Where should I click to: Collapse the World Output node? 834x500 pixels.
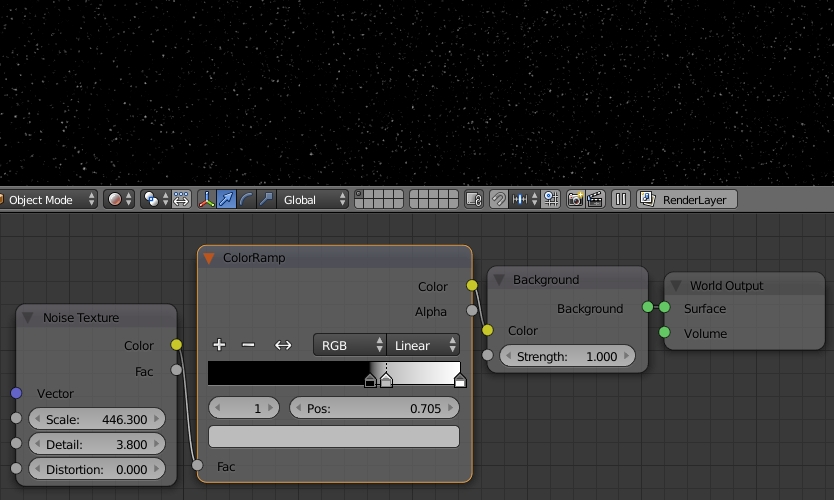676,286
